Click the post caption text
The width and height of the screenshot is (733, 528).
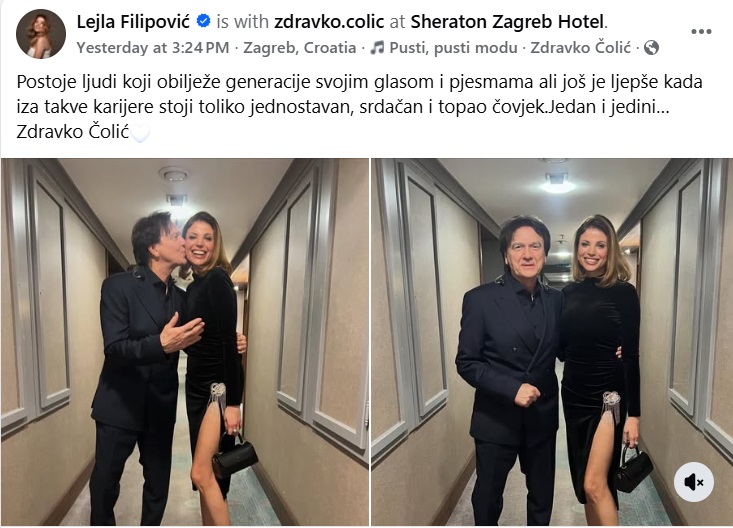point(359,107)
